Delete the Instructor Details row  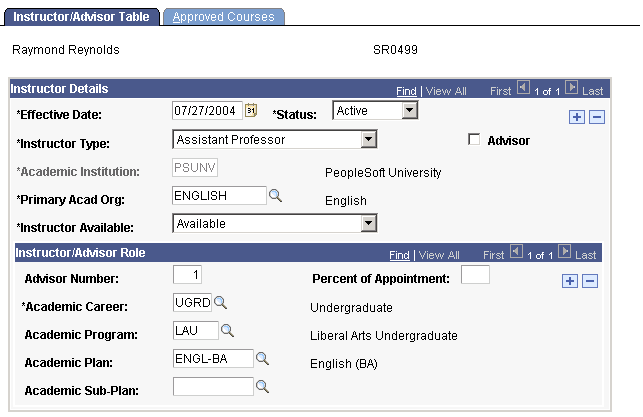coord(596,117)
